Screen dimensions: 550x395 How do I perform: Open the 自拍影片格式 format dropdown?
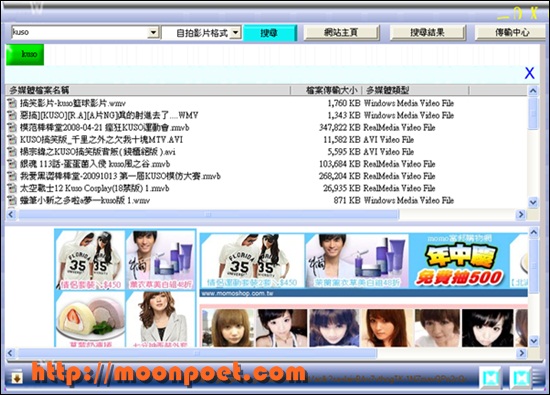pyautogui.click(x=236, y=33)
